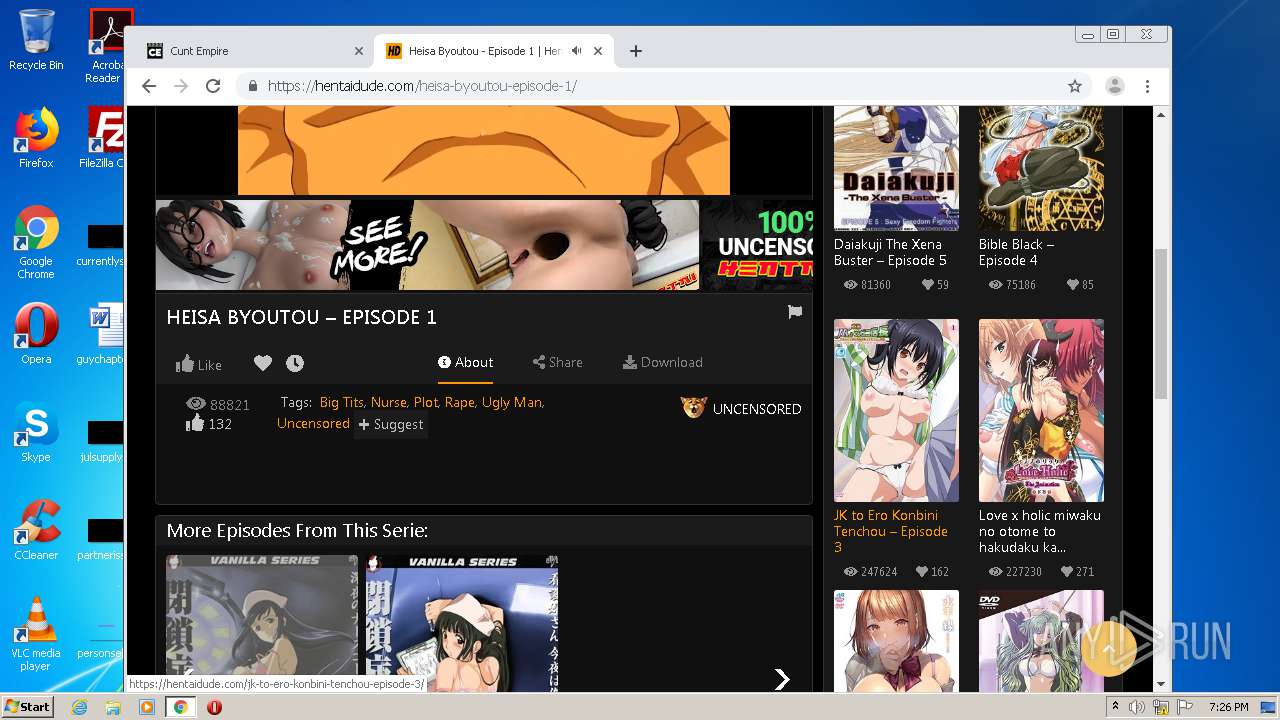Screen dimensions: 1280x720
Task: Open the Action Center flag in tray
Action: [x=1183, y=707]
